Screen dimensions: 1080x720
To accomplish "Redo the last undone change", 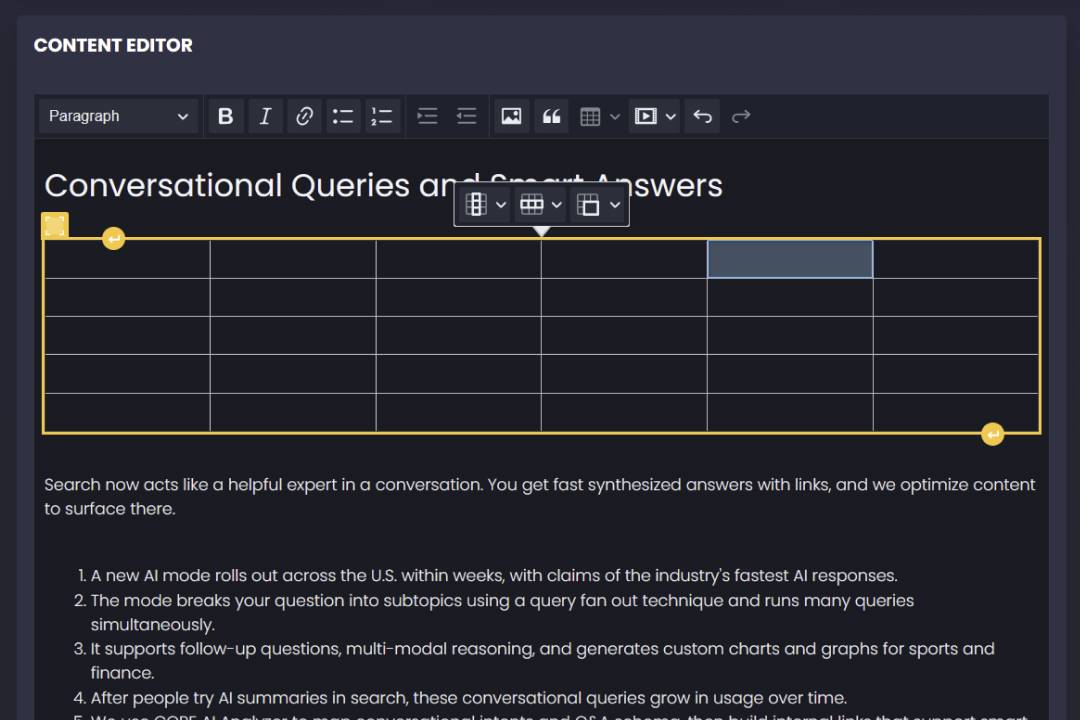I will pyautogui.click(x=741, y=116).
